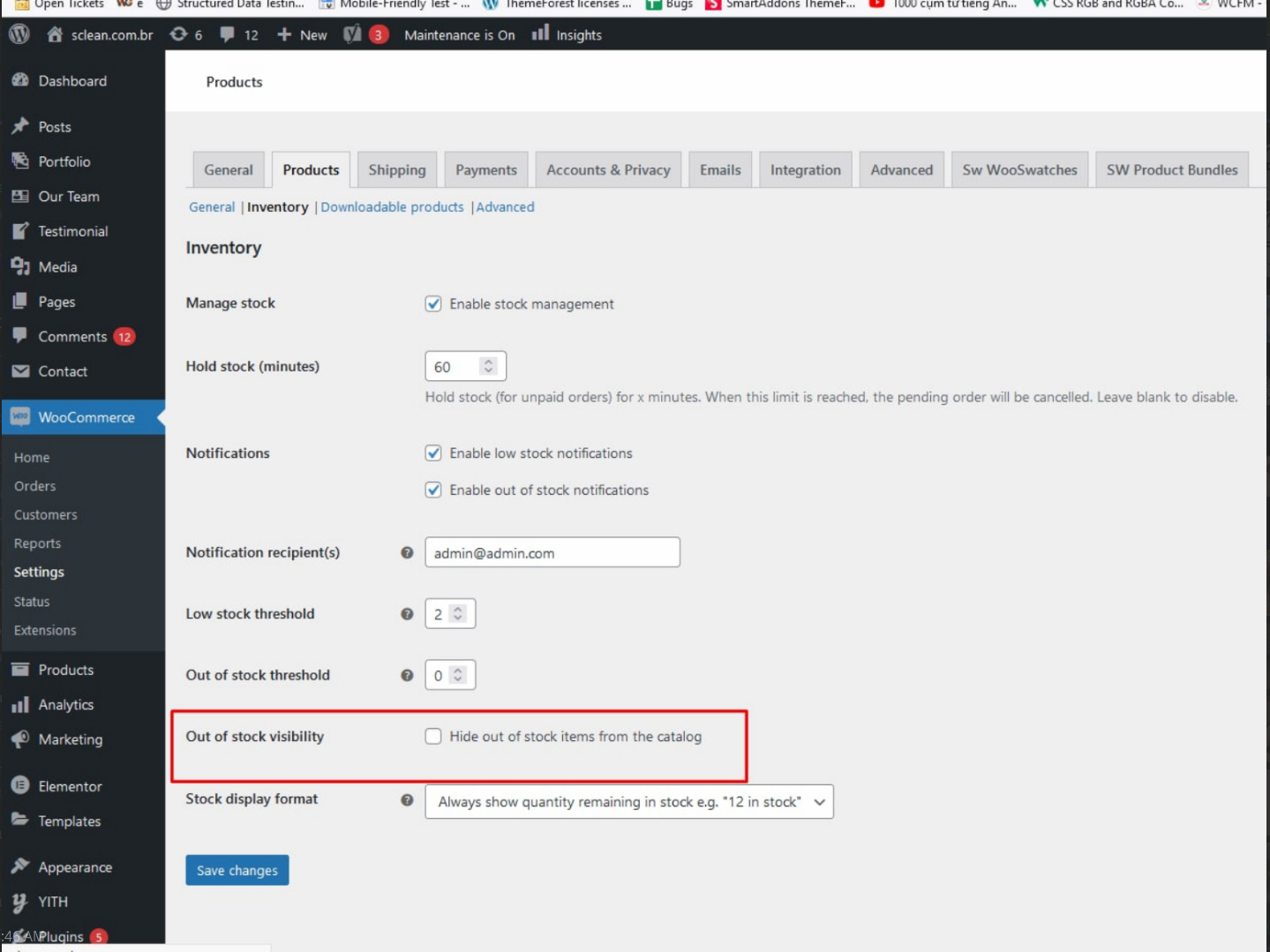Show help for Out of stock threshold
Viewport: 1270px width, 952px height.
(x=407, y=675)
